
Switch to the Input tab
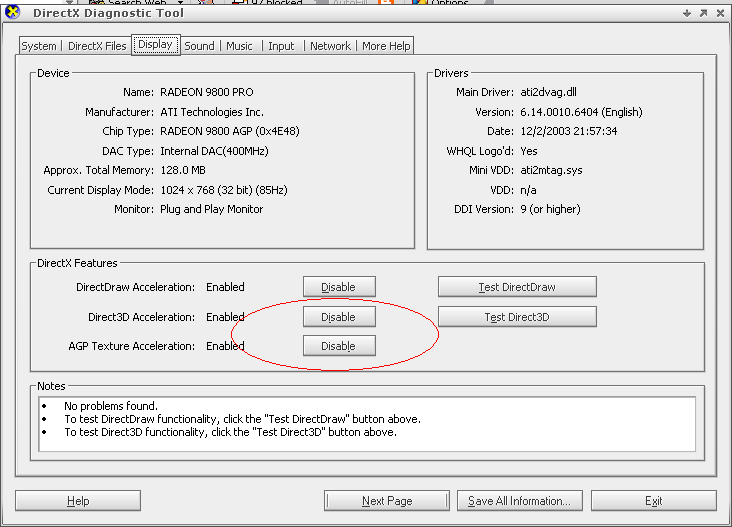coord(281,46)
